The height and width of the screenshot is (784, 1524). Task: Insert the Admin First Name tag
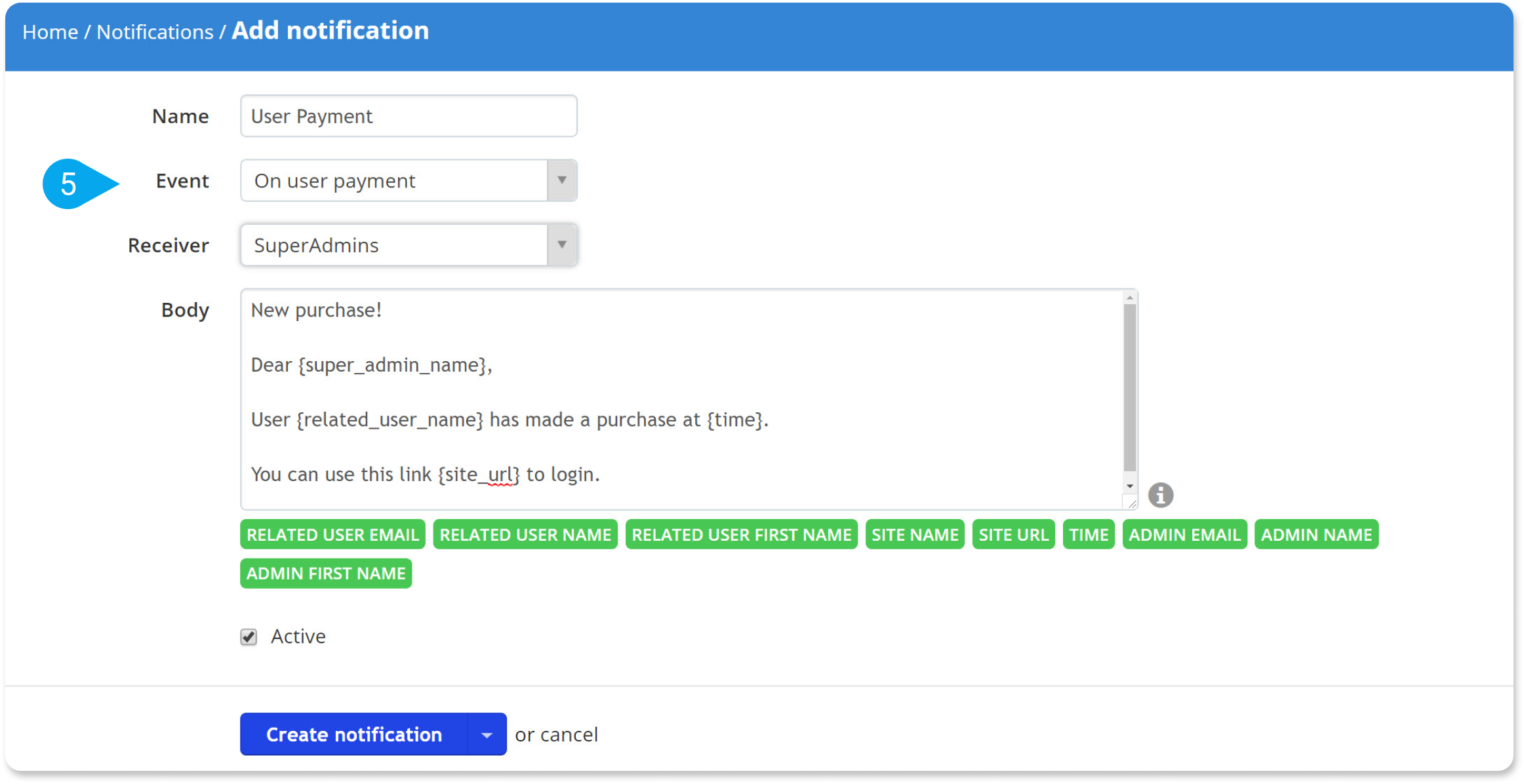[326, 574]
